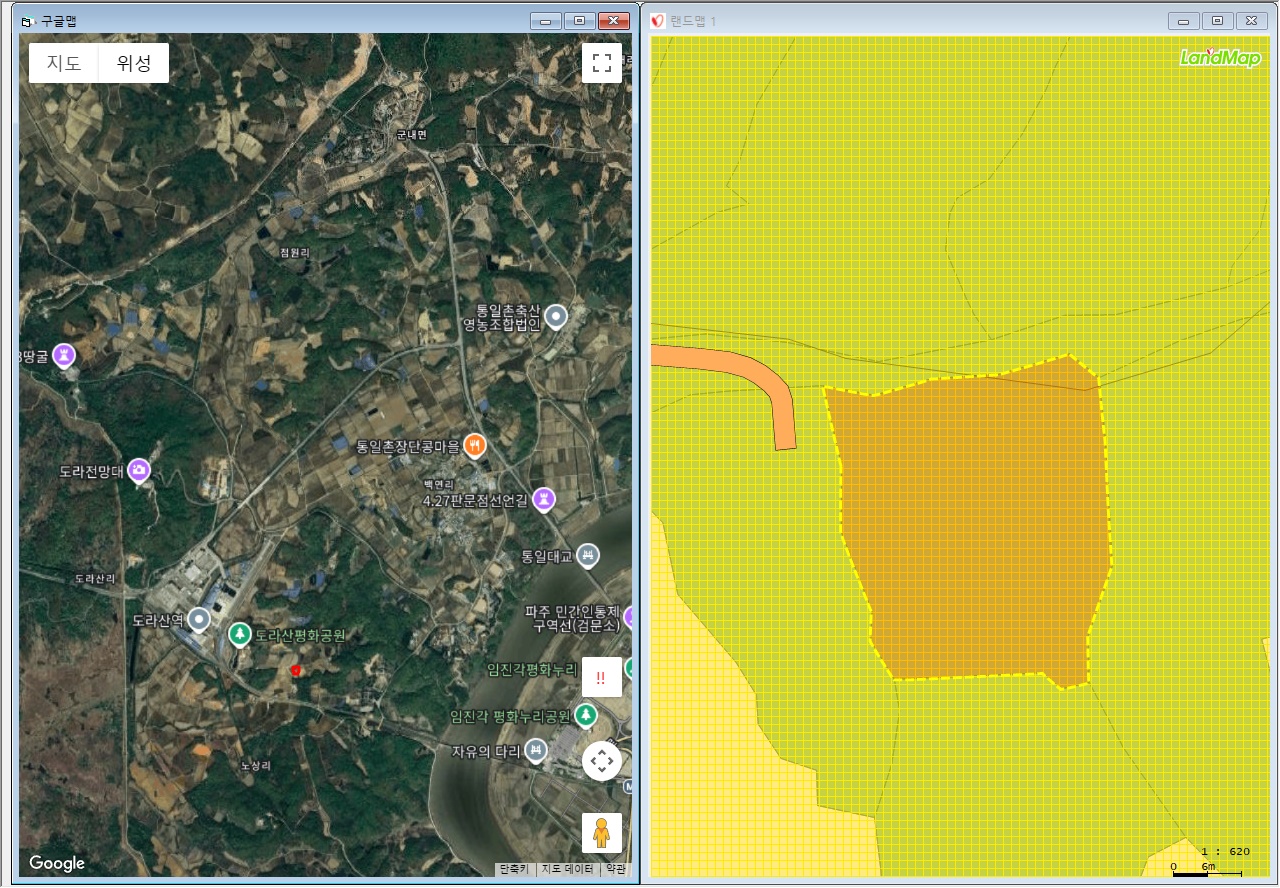The height and width of the screenshot is (888, 1280).
Task: Click the 통일대교 bridge marker
Action: (x=588, y=555)
